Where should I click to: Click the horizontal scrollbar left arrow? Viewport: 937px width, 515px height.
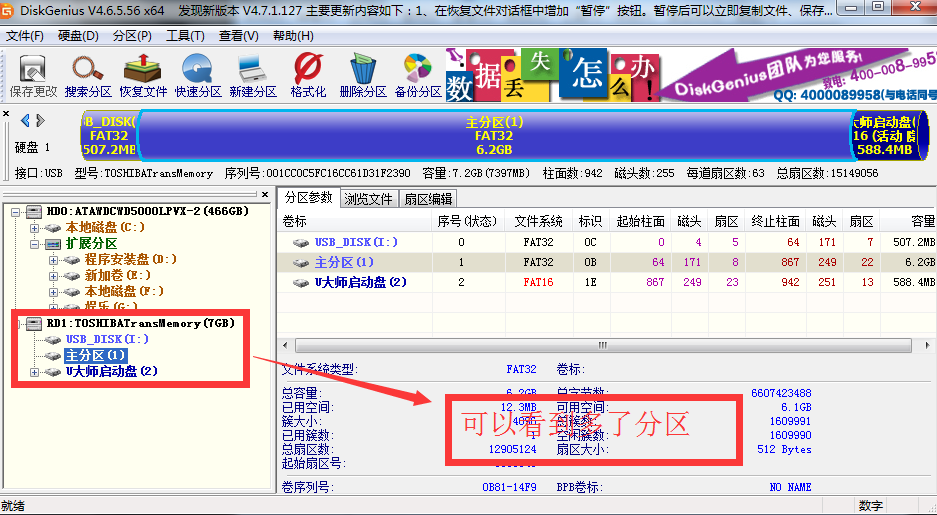[x=285, y=345]
